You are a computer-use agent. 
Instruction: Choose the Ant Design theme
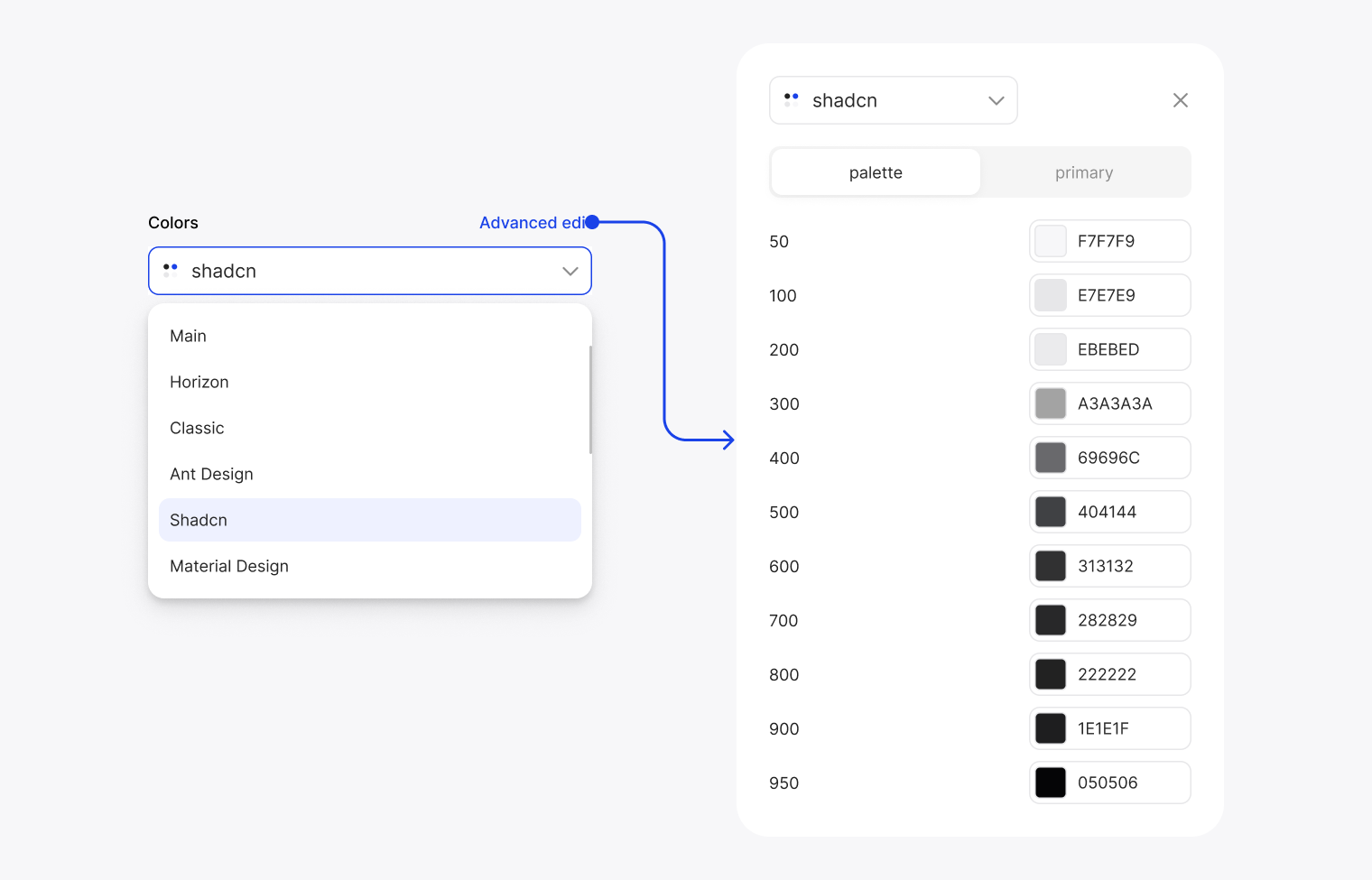pyautogui.click(x=211, y=474)
